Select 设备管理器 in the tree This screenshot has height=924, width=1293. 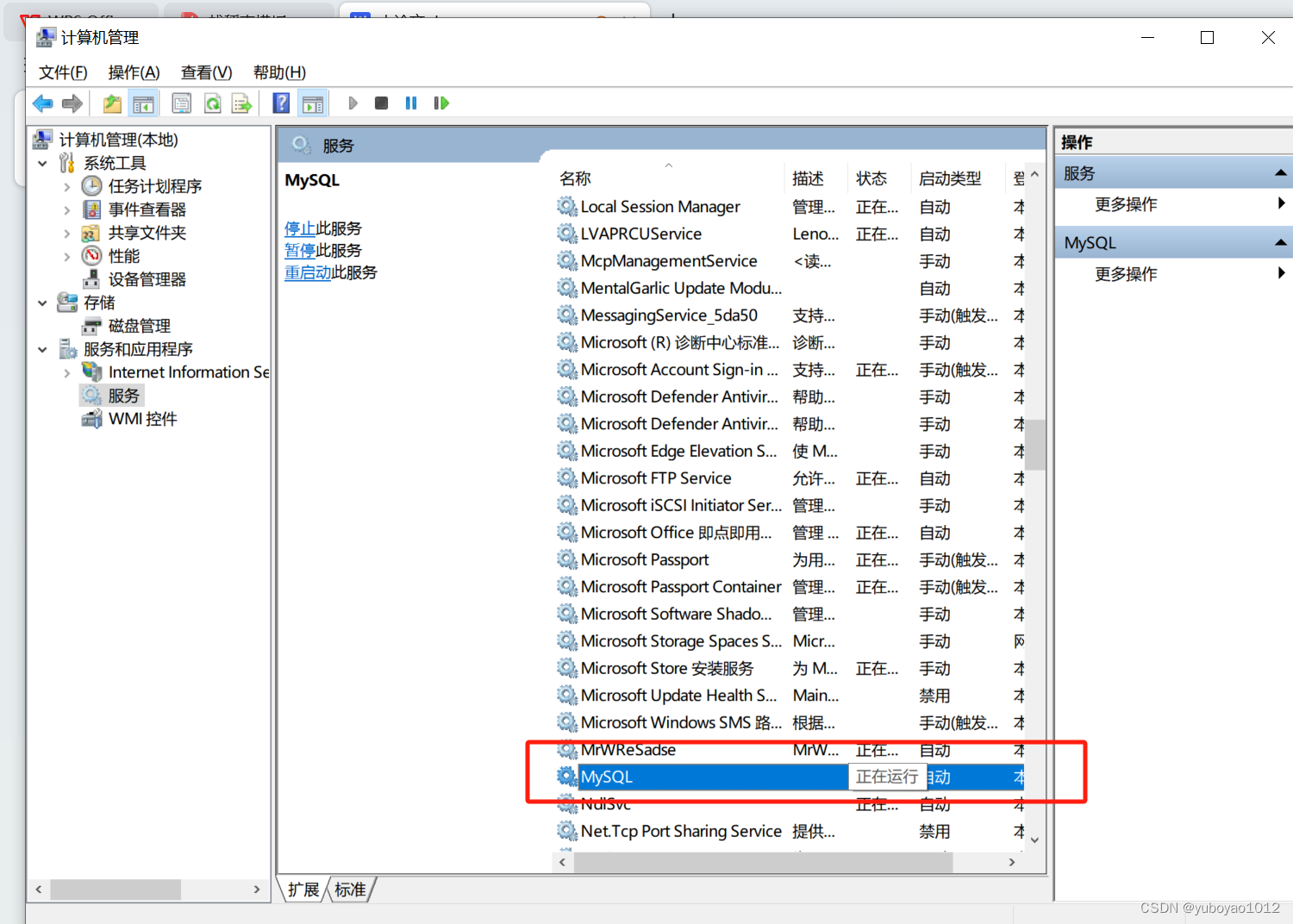coord(147,279)
